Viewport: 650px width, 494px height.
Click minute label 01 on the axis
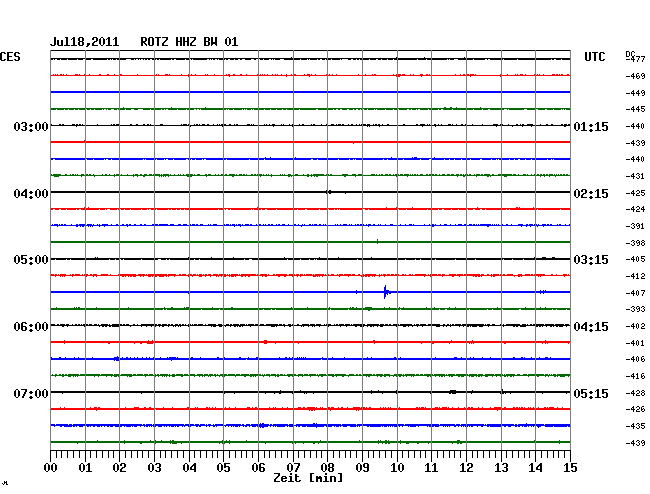tap(85, 468)
